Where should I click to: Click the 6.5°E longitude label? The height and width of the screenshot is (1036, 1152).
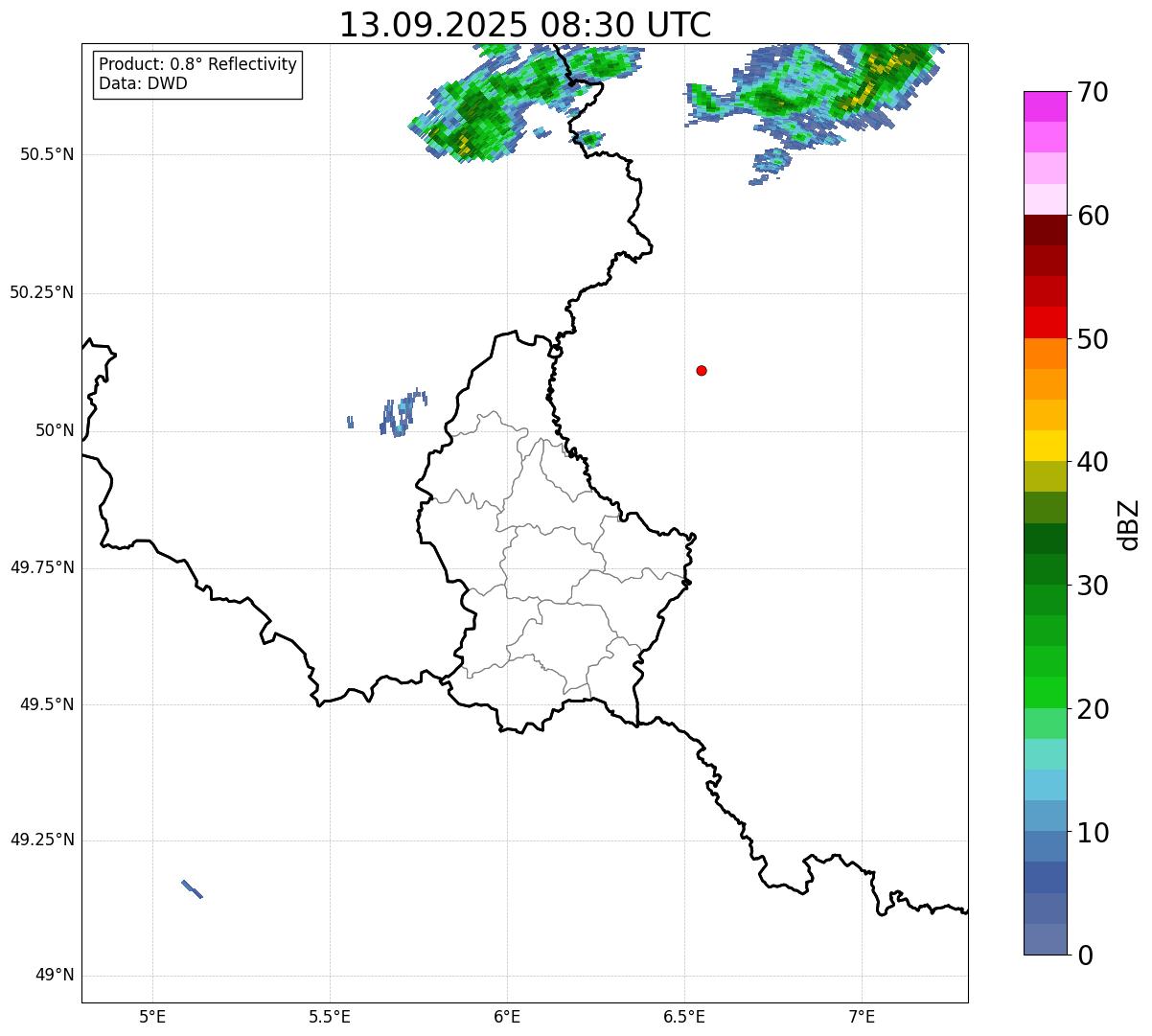pyautogui.click(x=684, y=1016)
